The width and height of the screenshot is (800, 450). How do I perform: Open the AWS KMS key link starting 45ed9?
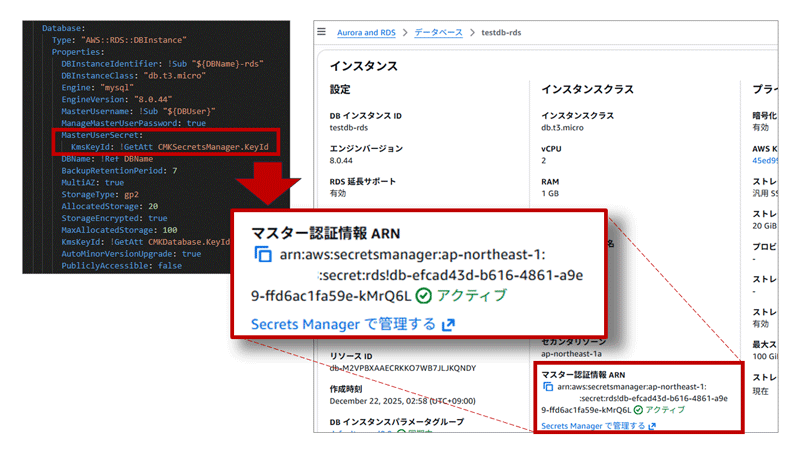click(x=765, y=161)
